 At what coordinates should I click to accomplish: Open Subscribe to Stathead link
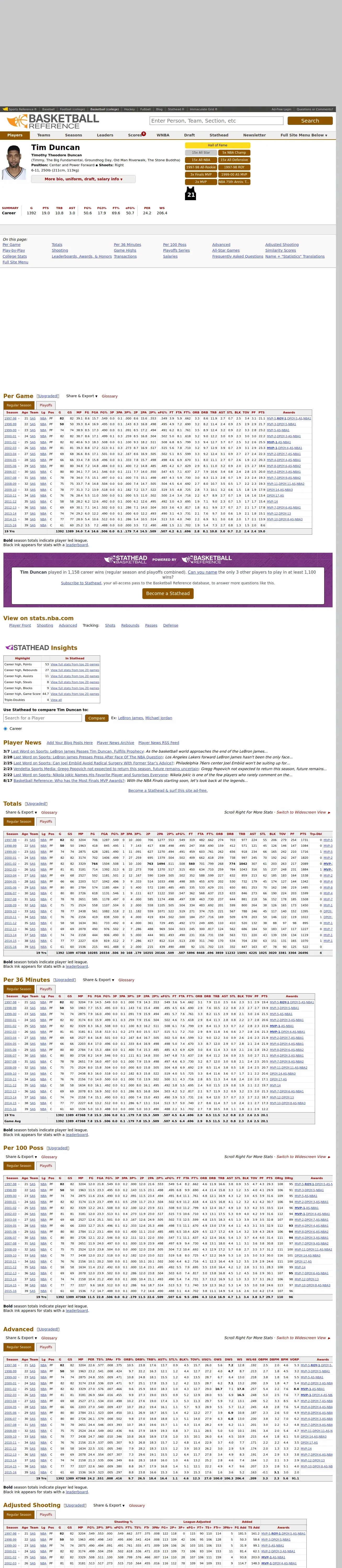coord(81,583)
